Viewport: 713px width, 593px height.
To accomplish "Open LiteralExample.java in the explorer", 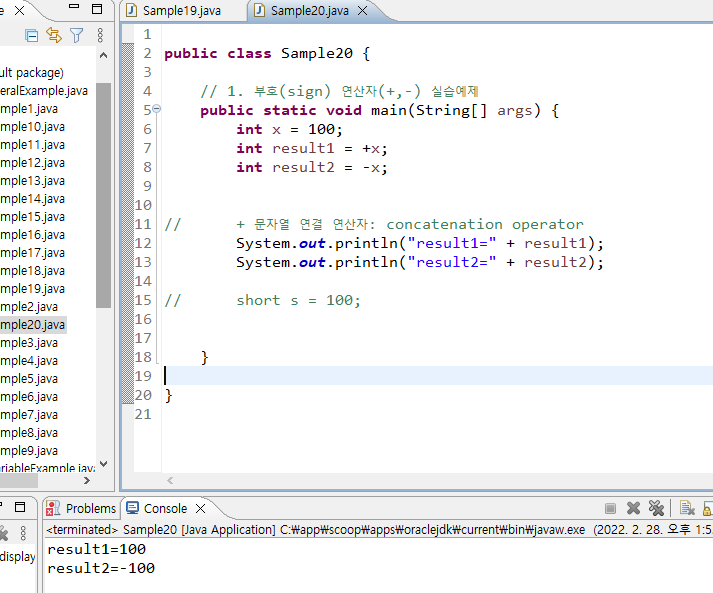I will click(x=44, y=91).
